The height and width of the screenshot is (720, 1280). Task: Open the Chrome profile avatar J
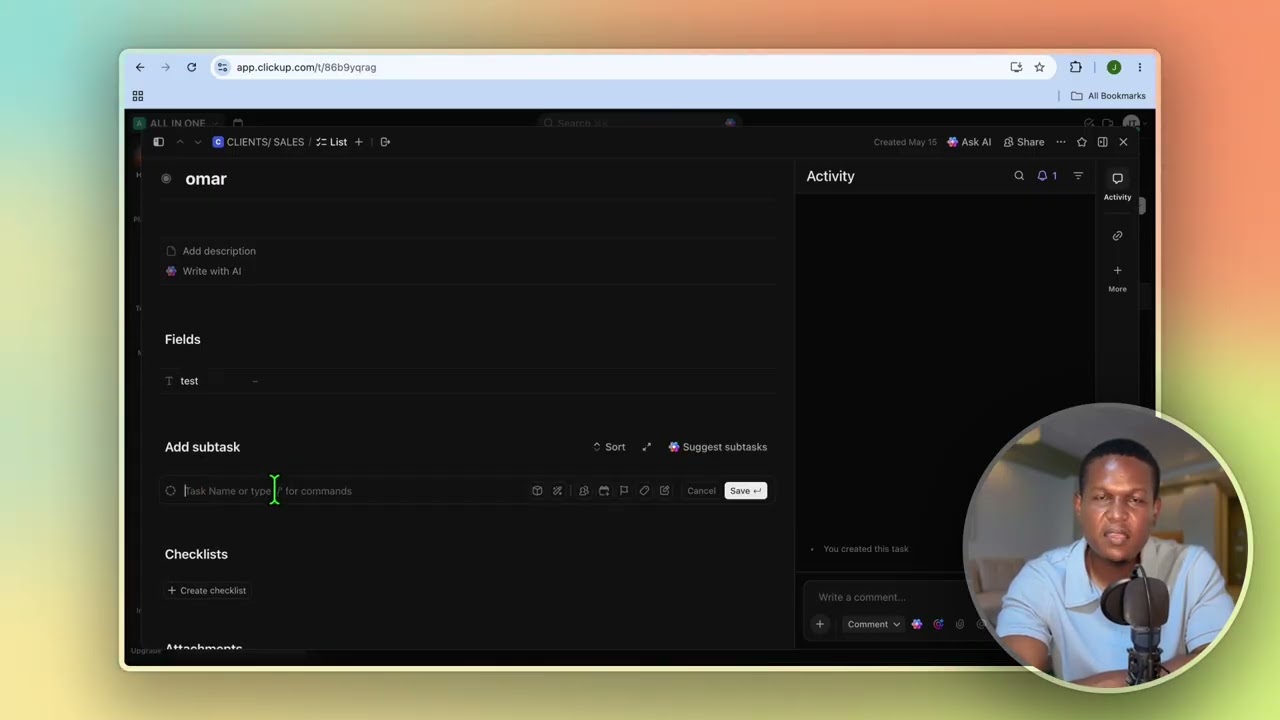[1114, 67]
